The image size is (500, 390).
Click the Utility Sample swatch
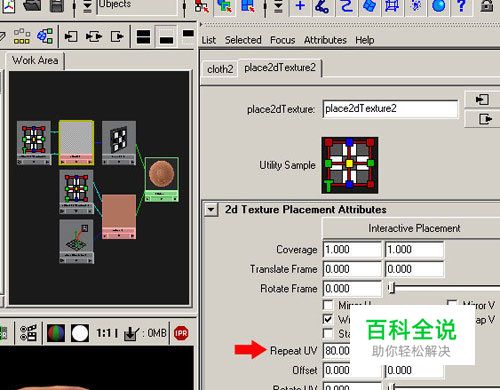(x=350, y=165)
